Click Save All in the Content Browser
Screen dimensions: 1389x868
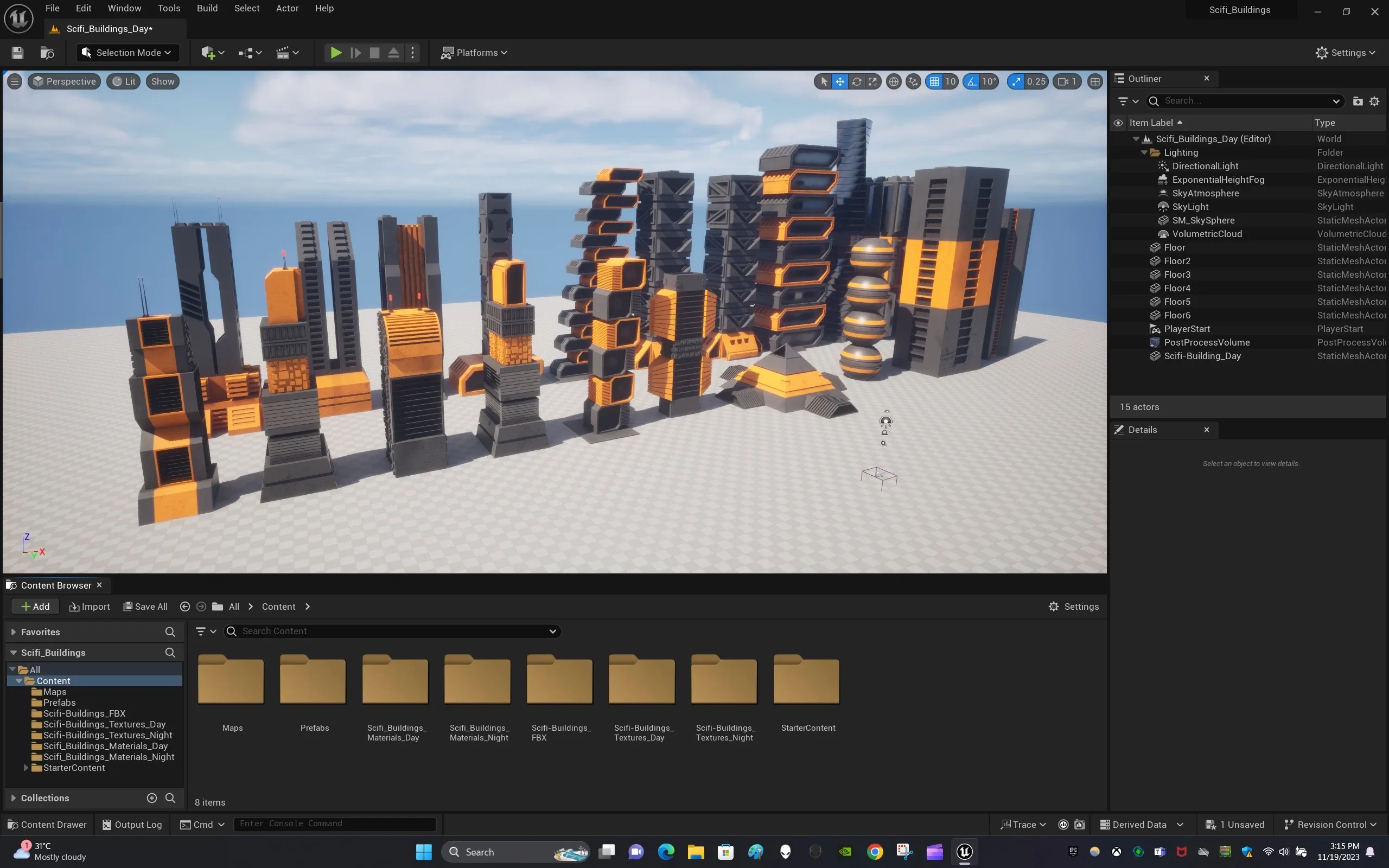[x=145, y=606]
